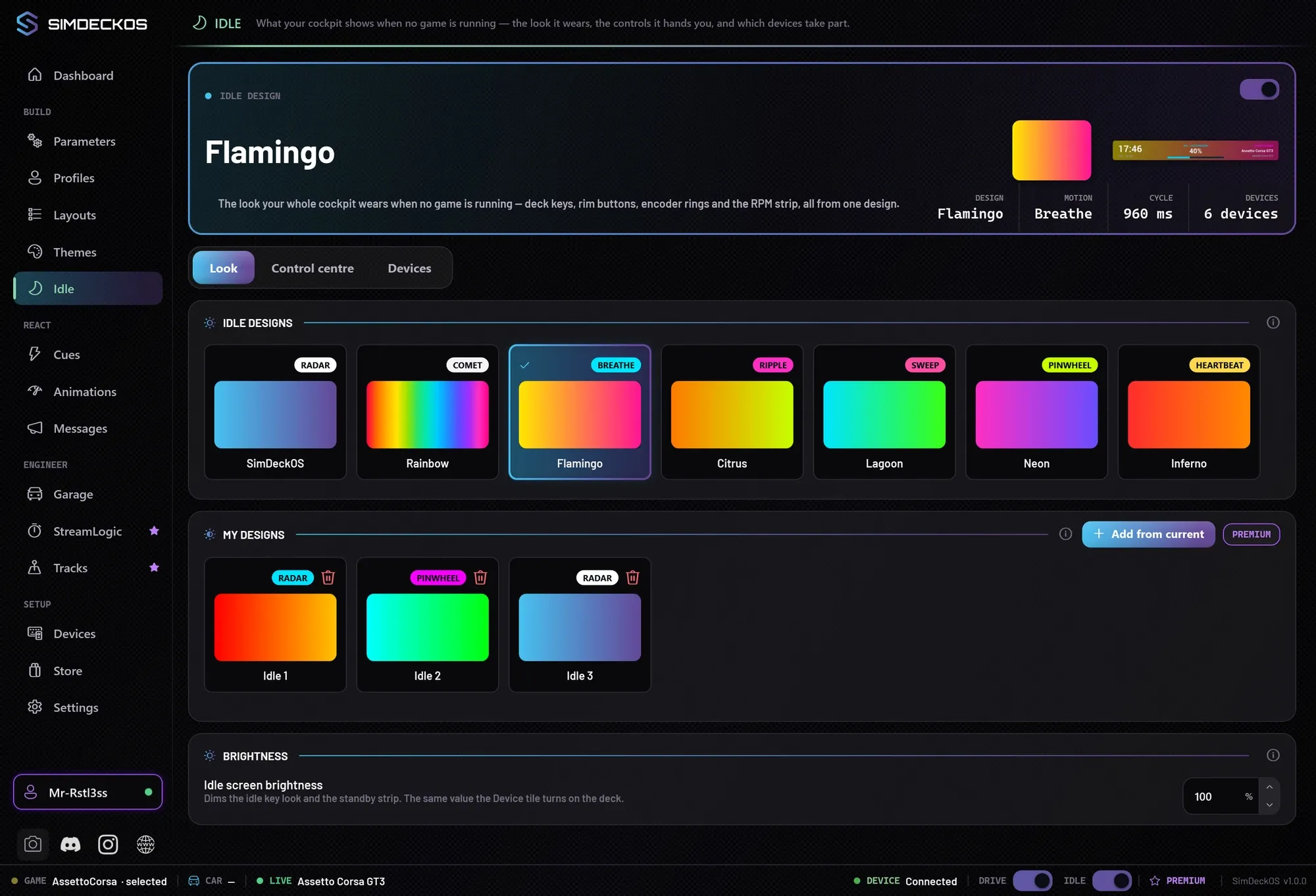The height and width of the screenshot is (896, 1316).
Task: Click the screenshot camera icon
Action: pos(33,844)
